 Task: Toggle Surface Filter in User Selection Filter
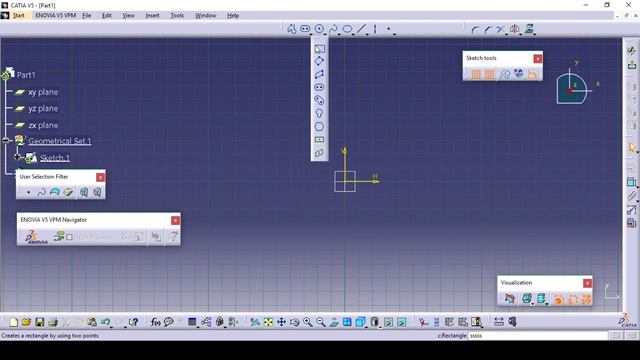pyautogui.click(x=54, y=192)
